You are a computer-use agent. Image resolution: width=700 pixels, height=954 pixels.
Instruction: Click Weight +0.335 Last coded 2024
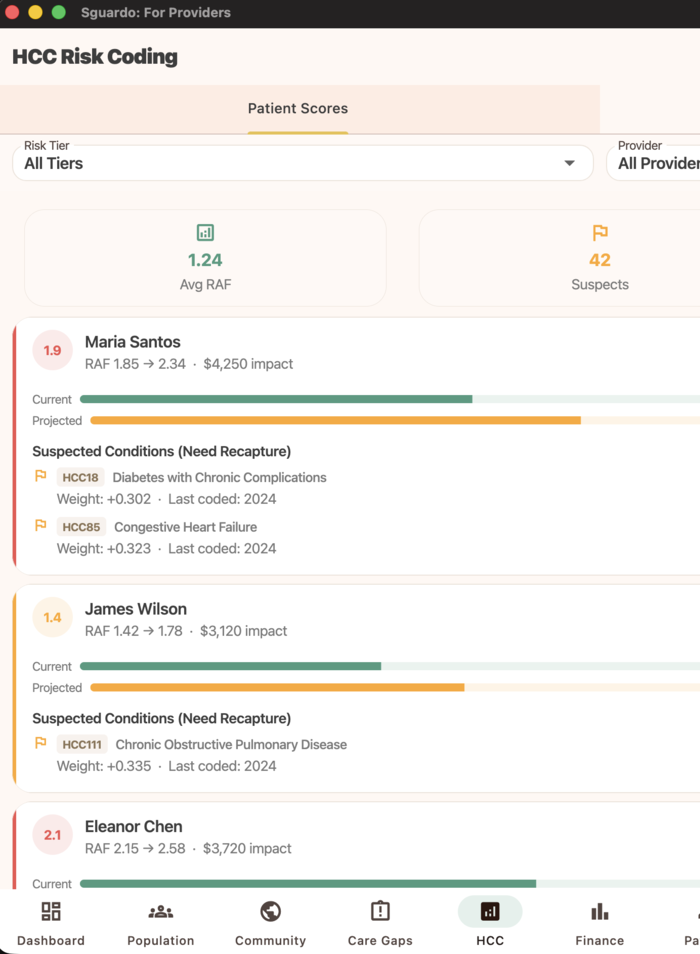tap(166, 766)
